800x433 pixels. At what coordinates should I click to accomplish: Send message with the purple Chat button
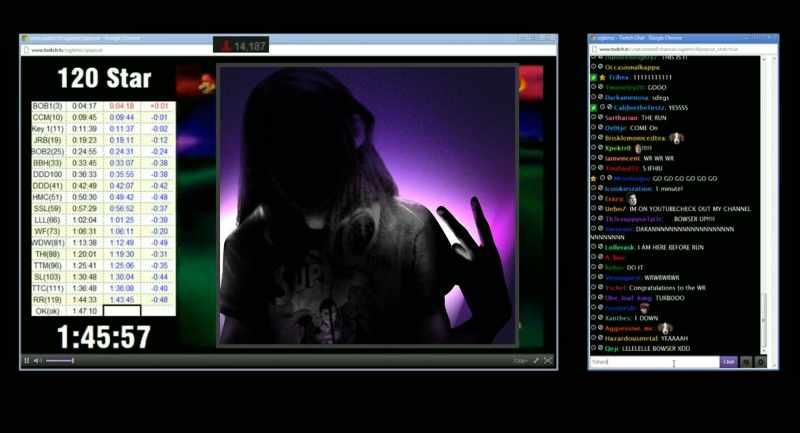tap(729, 362)
